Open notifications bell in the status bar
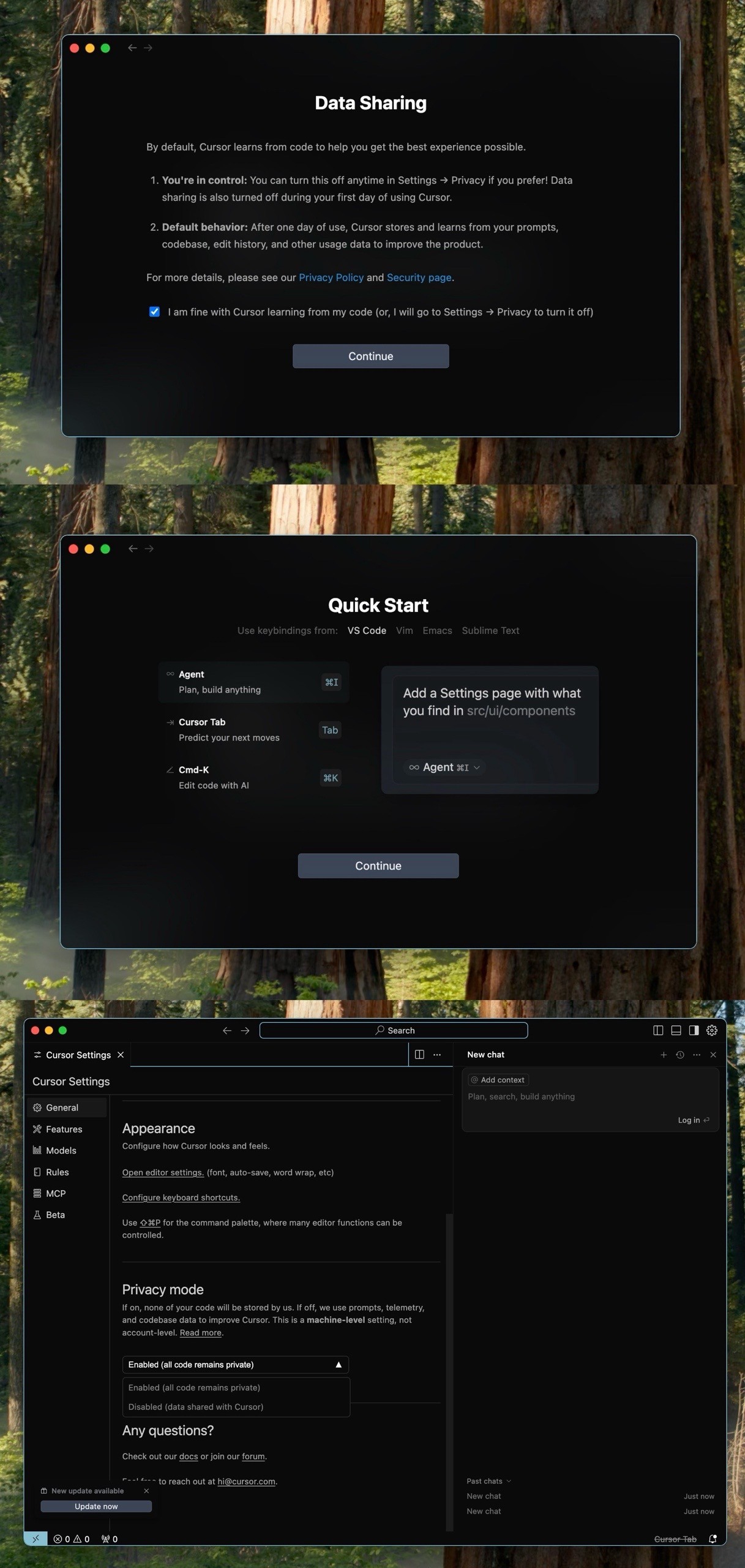 point(713,1539)
